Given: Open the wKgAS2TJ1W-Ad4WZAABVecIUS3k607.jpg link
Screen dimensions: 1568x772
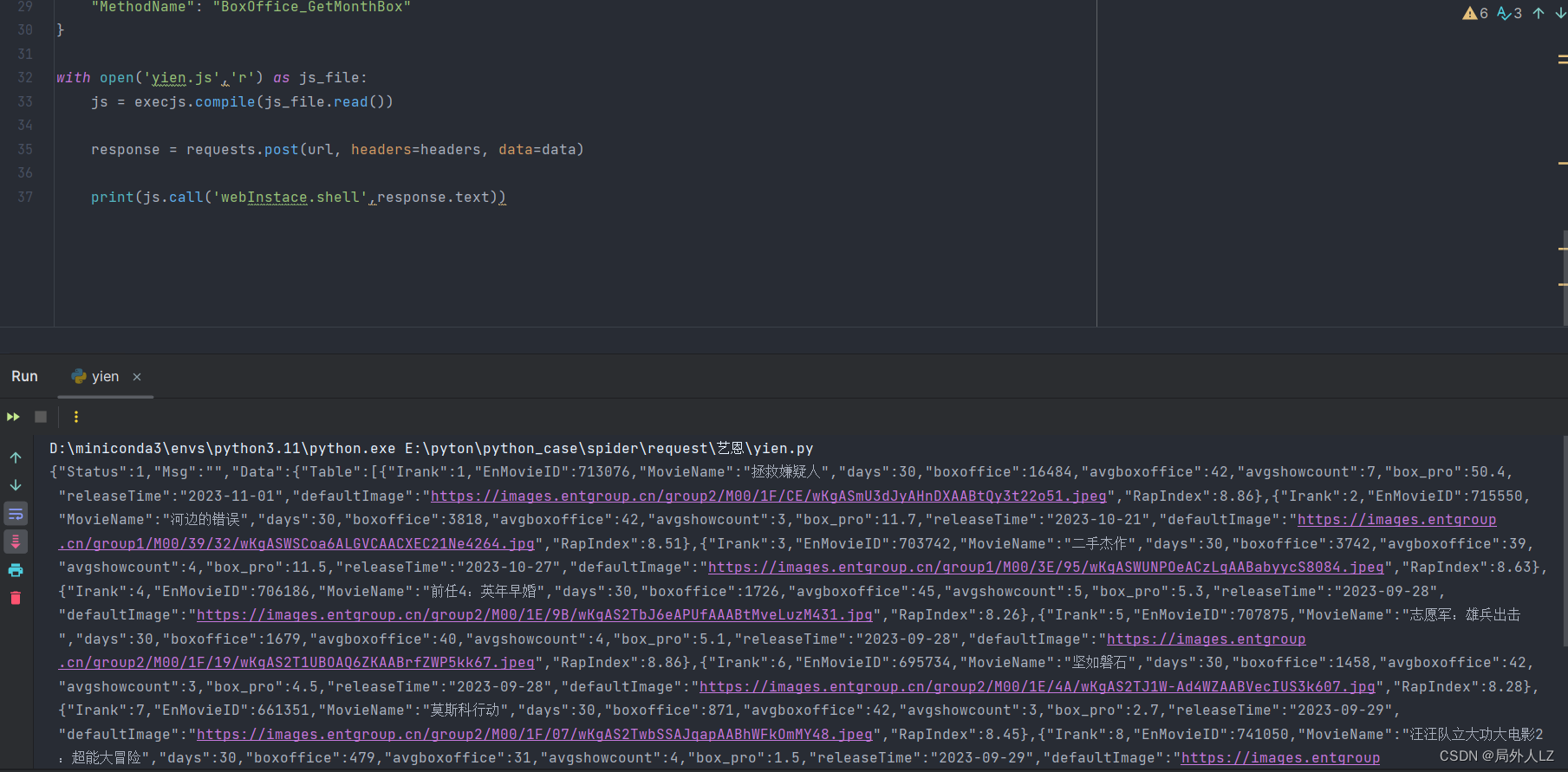Looking at the screenshot, I should point(1038,687).
